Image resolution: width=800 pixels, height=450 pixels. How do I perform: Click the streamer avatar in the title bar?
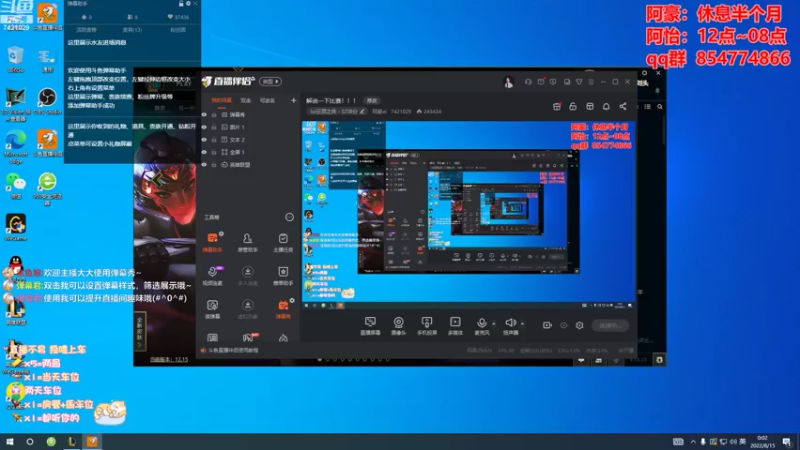pyautogui.click(x=508, y=82)
